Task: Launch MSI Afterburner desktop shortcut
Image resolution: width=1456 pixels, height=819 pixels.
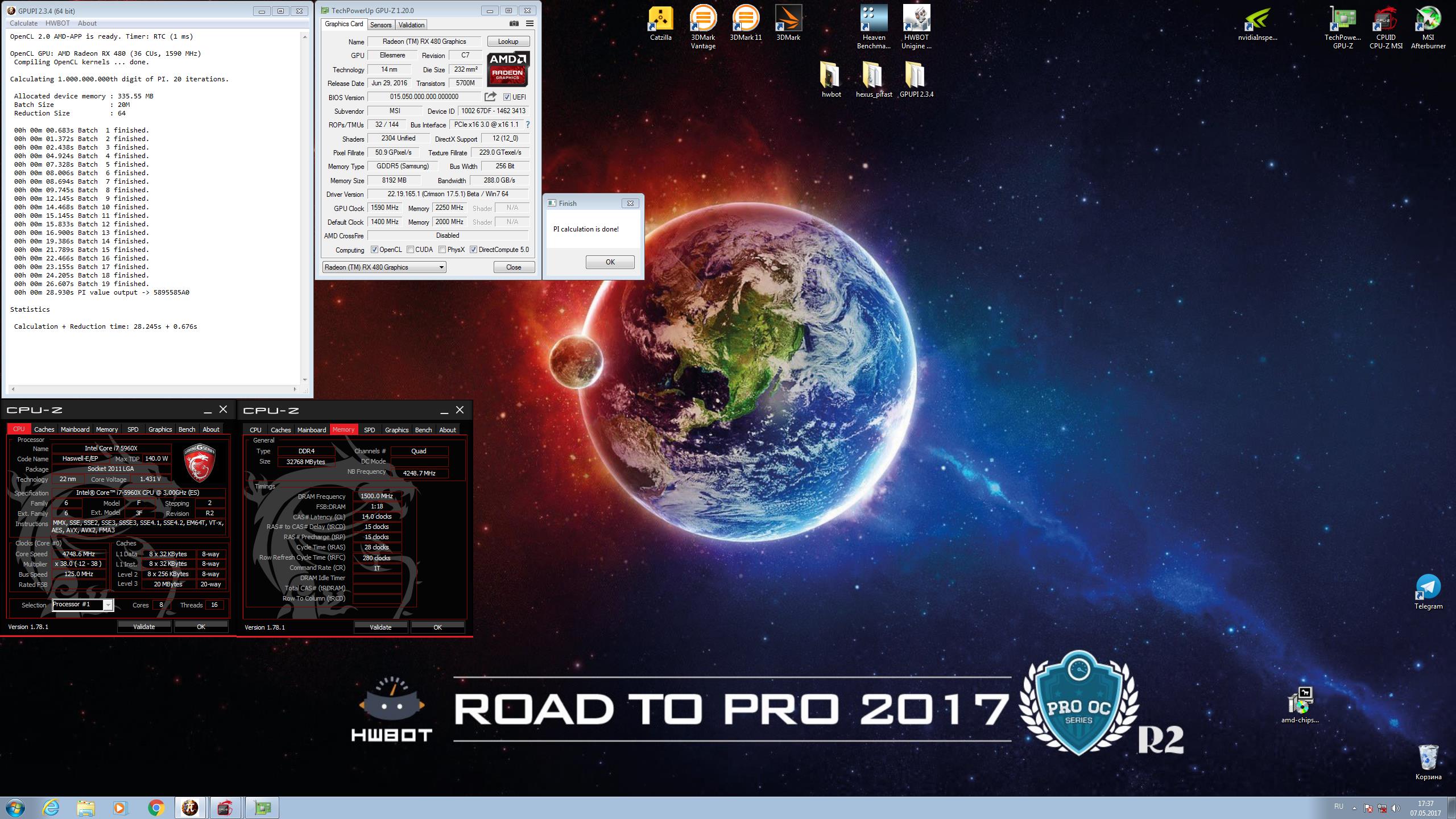Action: tap(1428, 27)
